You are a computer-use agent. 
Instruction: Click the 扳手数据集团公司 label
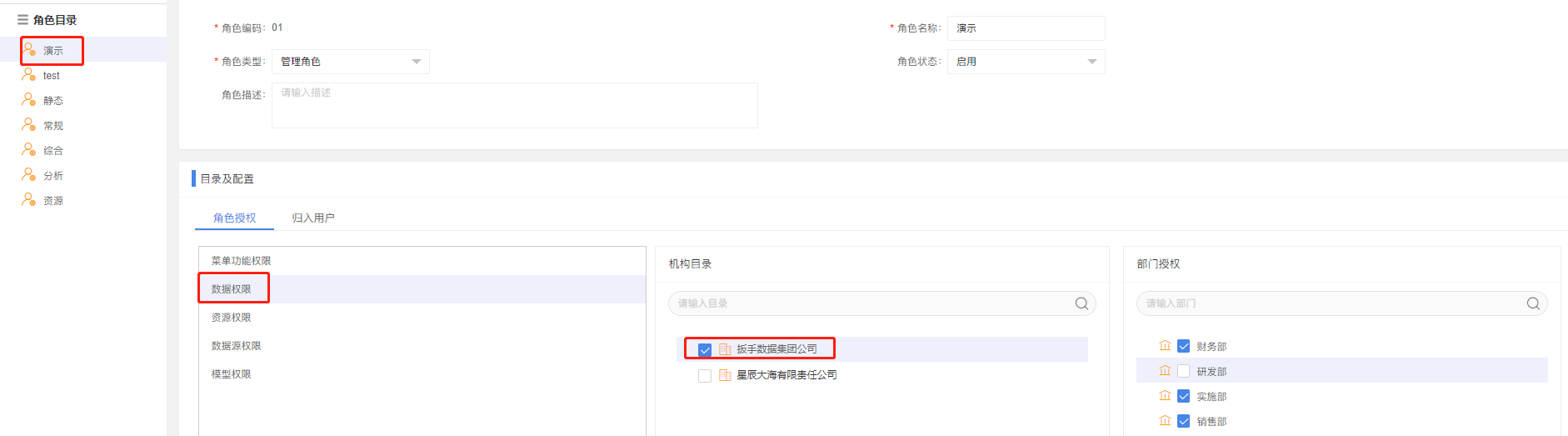pos(777,349)
